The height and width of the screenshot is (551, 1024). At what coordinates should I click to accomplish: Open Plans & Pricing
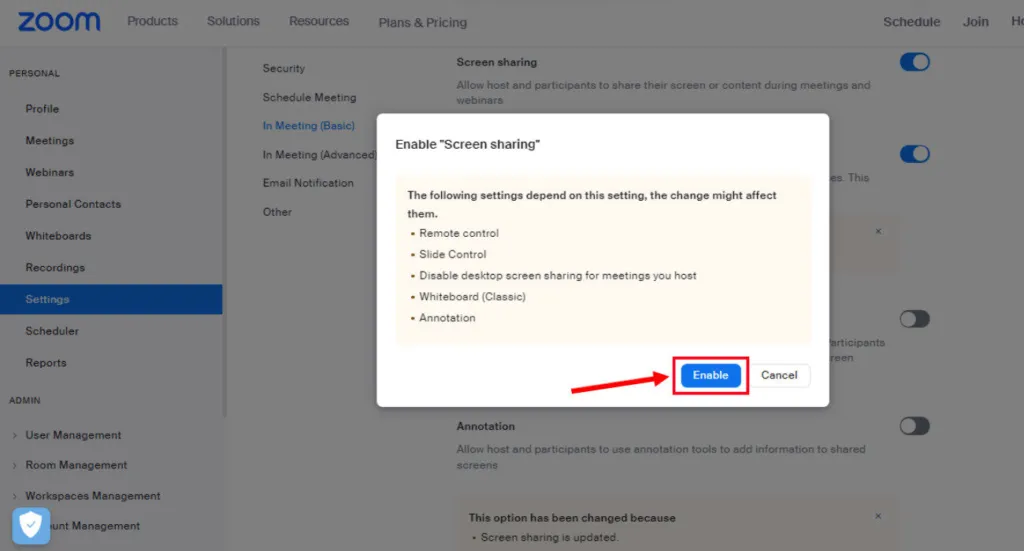pyautogui.click(x=423, y=22)
